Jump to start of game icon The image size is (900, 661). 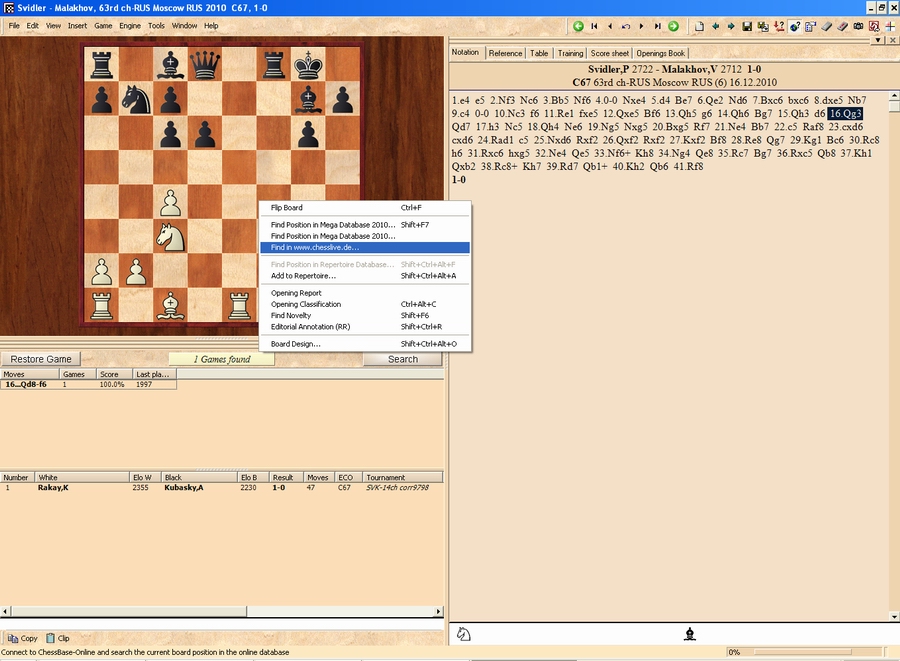pos(594,26)
